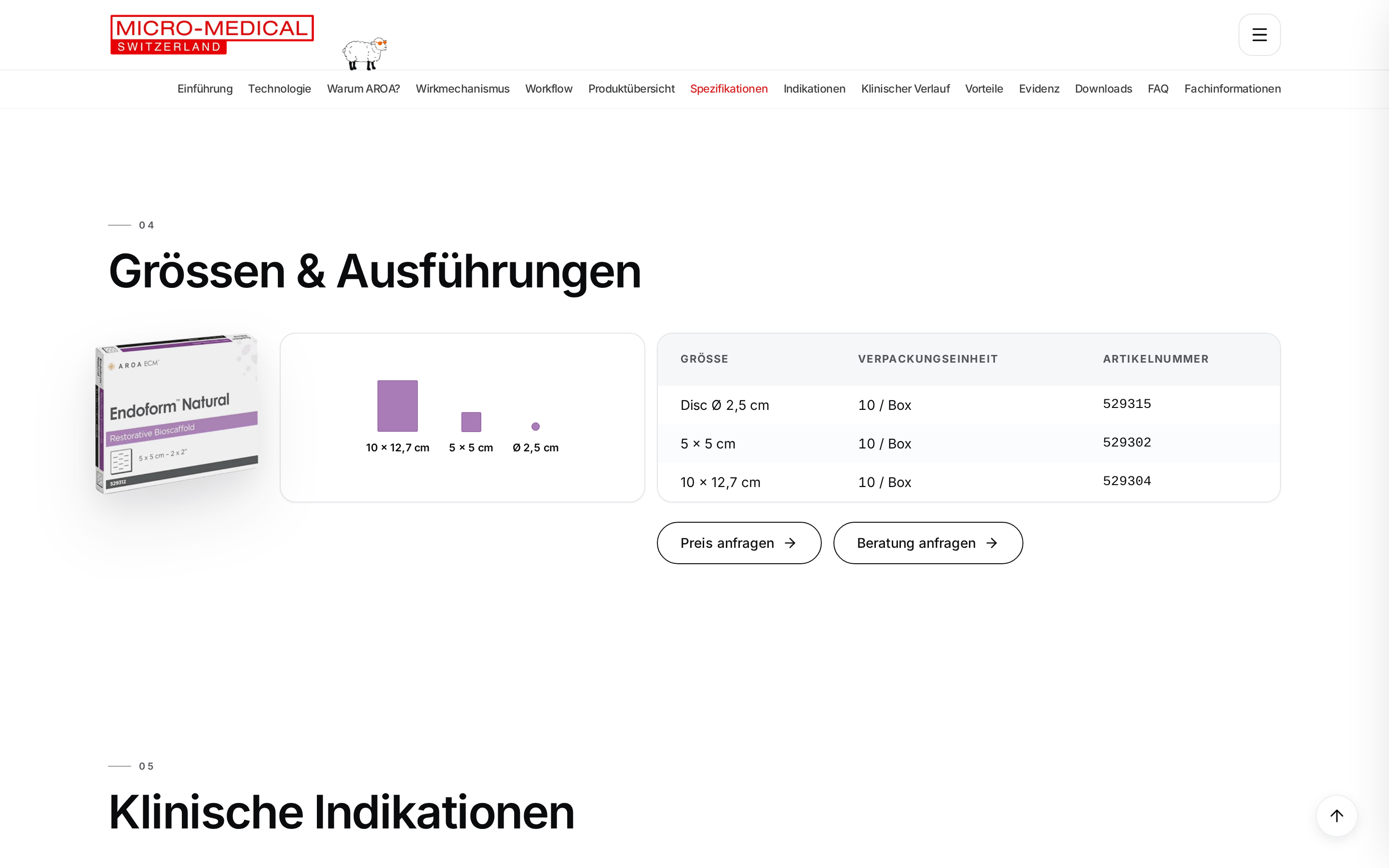The width and height of the screenshot is (1389, 868).
Task: Click the 5 × 5 cm size label under the diagram
Action: (x=471, y=448)
